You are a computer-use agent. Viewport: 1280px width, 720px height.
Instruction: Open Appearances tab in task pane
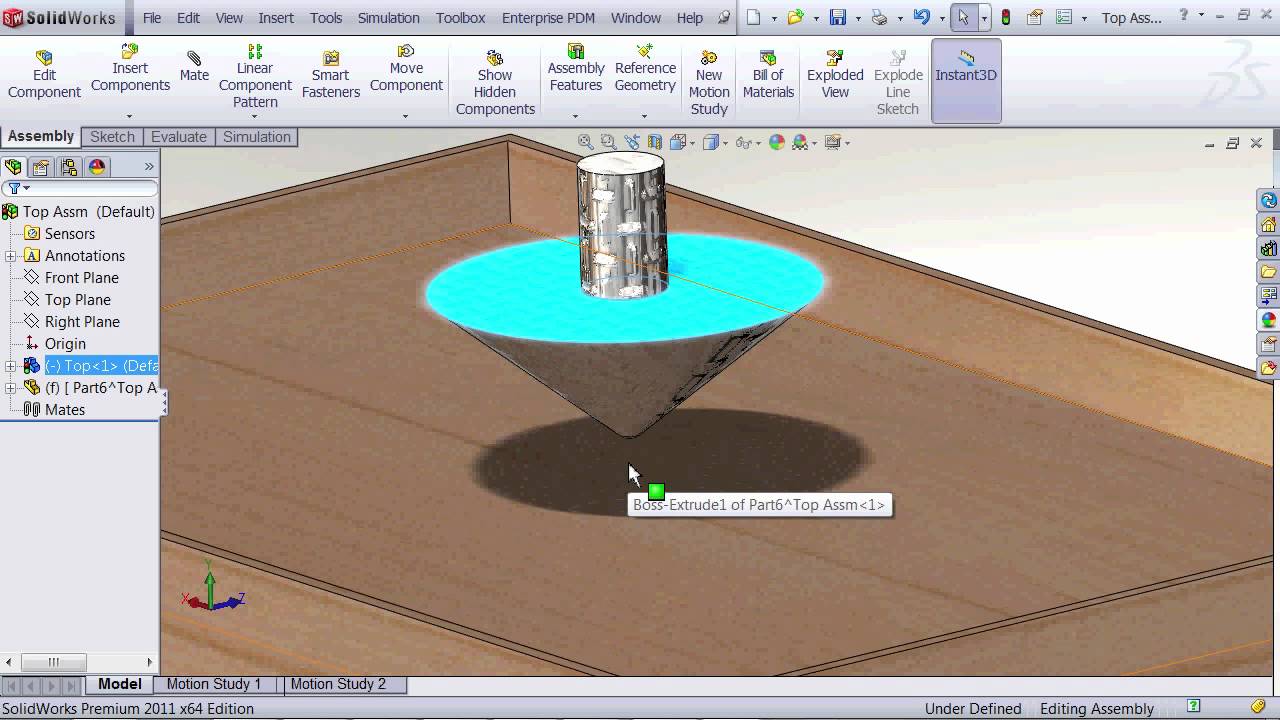click(1269, 320)
